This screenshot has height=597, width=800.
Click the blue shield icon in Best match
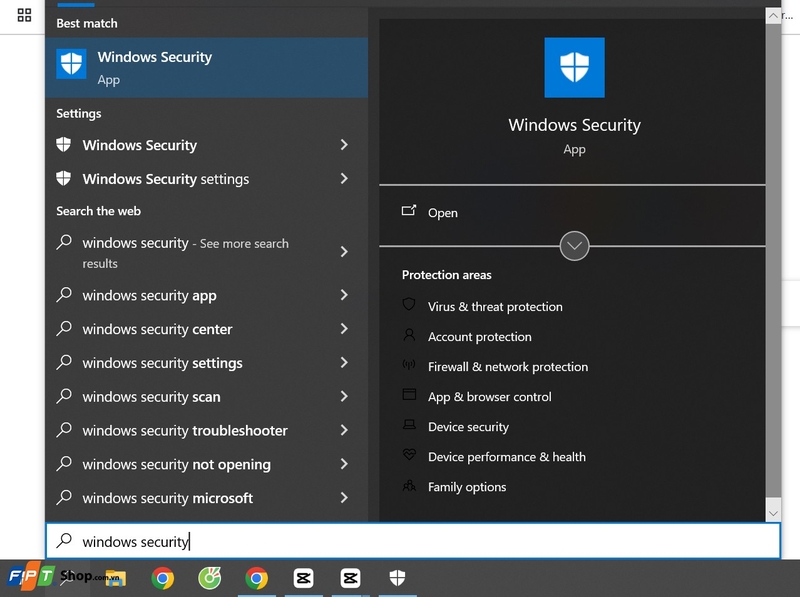click(71, 64)
